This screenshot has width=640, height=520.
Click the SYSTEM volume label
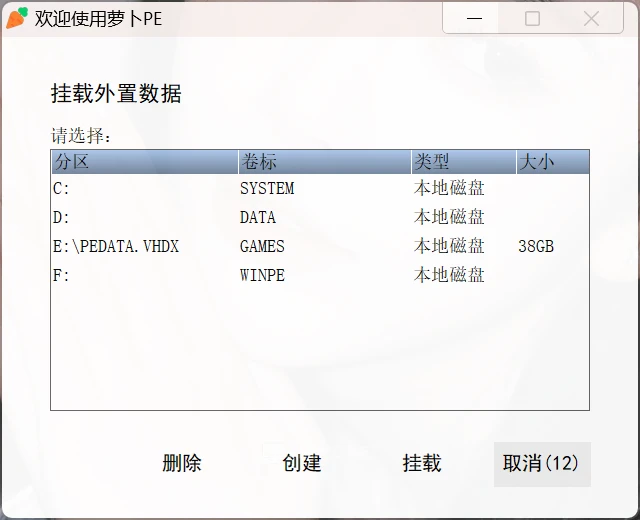pyautogui.click(x=267, y=189)
